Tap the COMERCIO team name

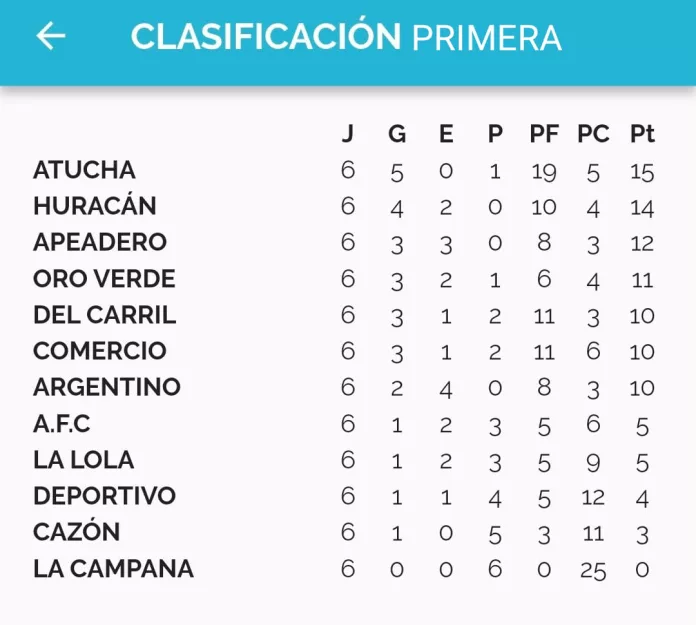(100, 351)
